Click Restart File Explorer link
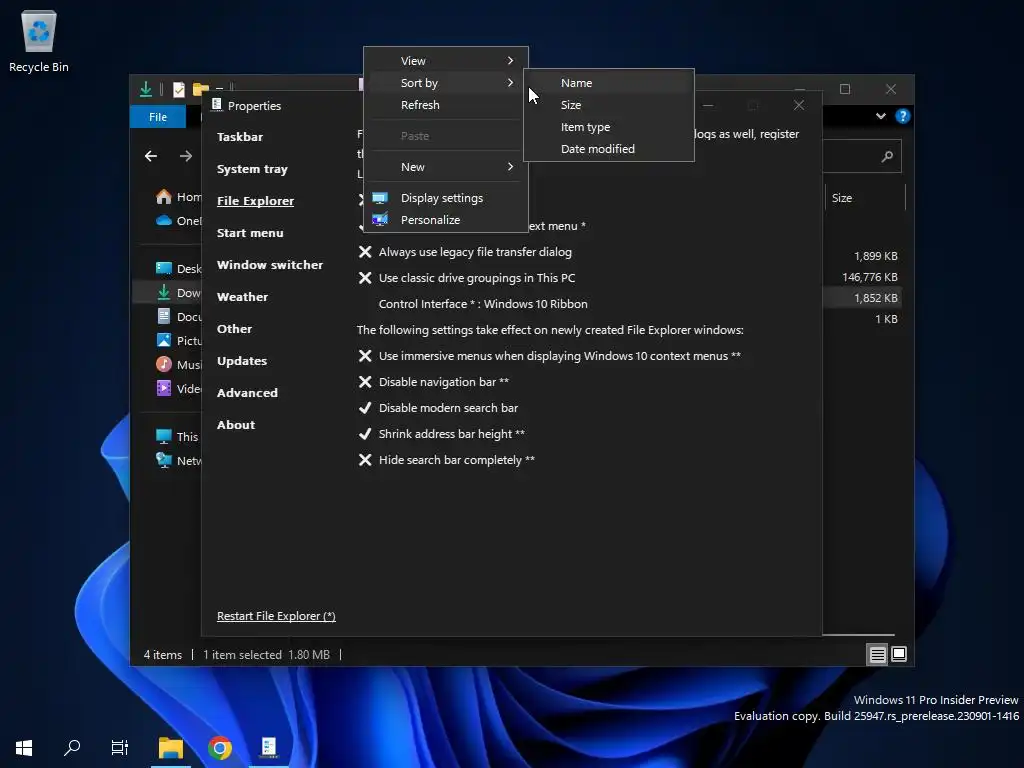 click(276, 616)
